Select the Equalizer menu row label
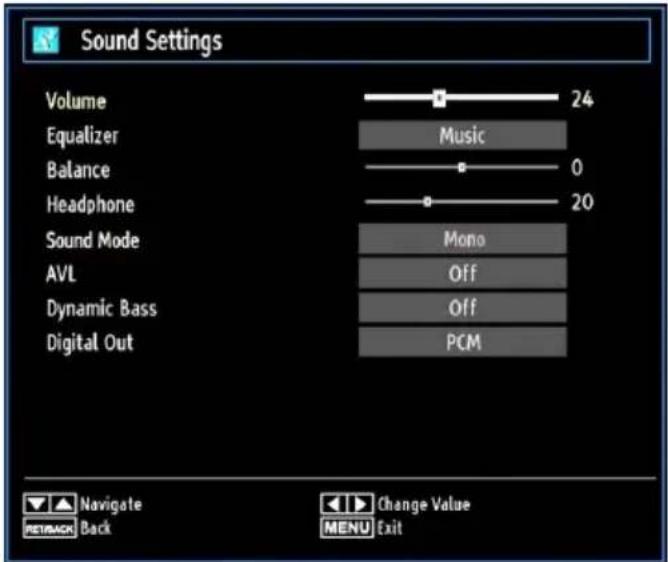The height and width of the screenshot is (562, 668). [x=82, y=136]
